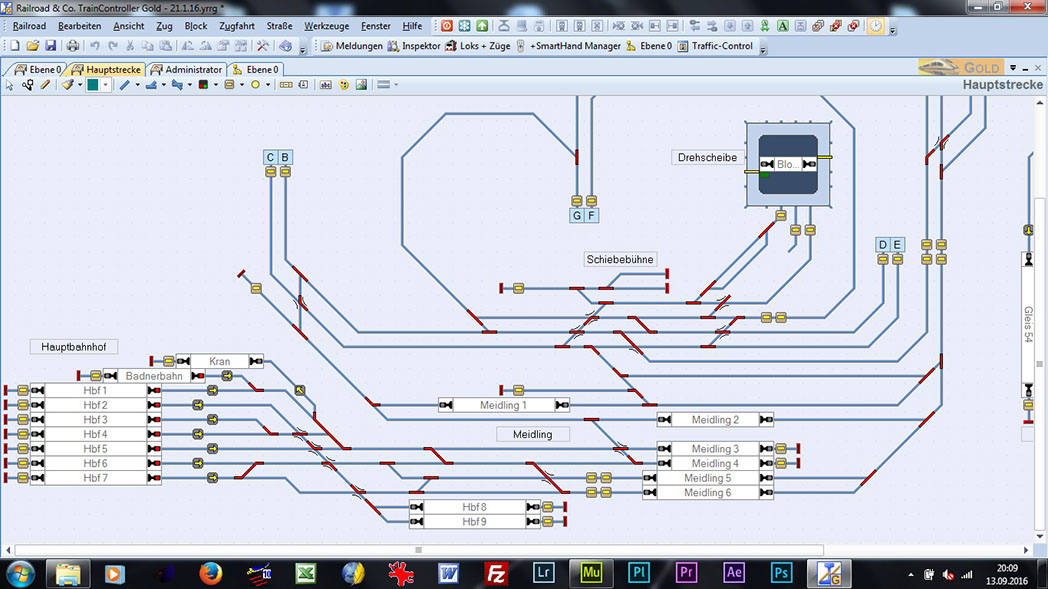The height and width of the screenshot is (589, 1048).
Task: Click the clock icon in toolbar
Action: [x=876, y=26]
